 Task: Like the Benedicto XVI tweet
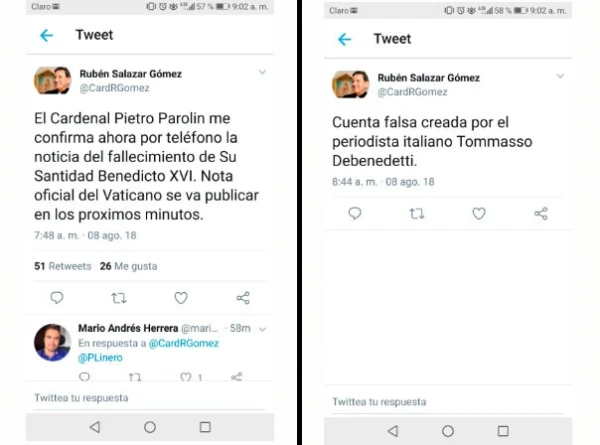tap(181, 297)
